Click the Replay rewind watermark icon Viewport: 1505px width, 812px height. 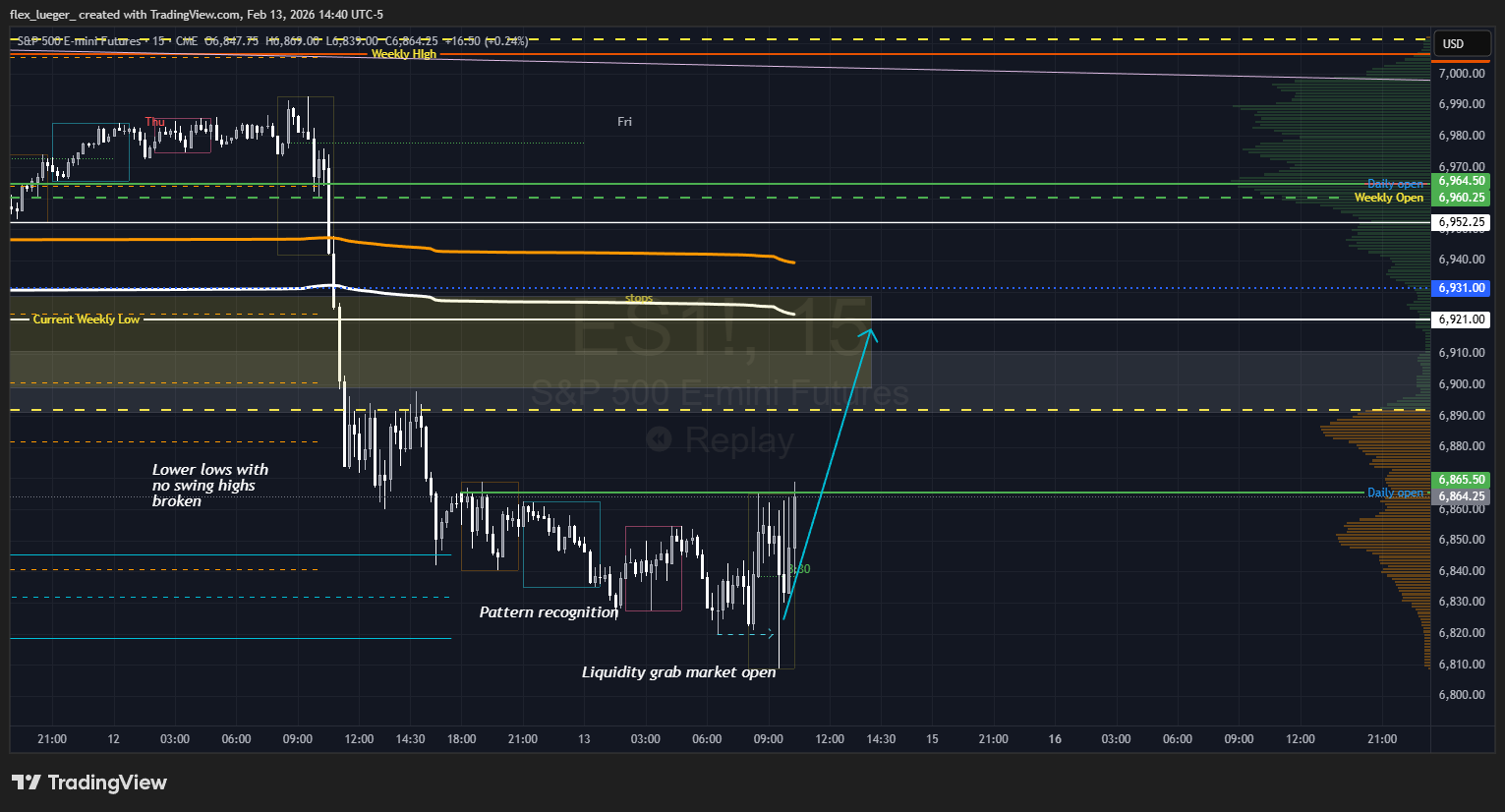660,439
